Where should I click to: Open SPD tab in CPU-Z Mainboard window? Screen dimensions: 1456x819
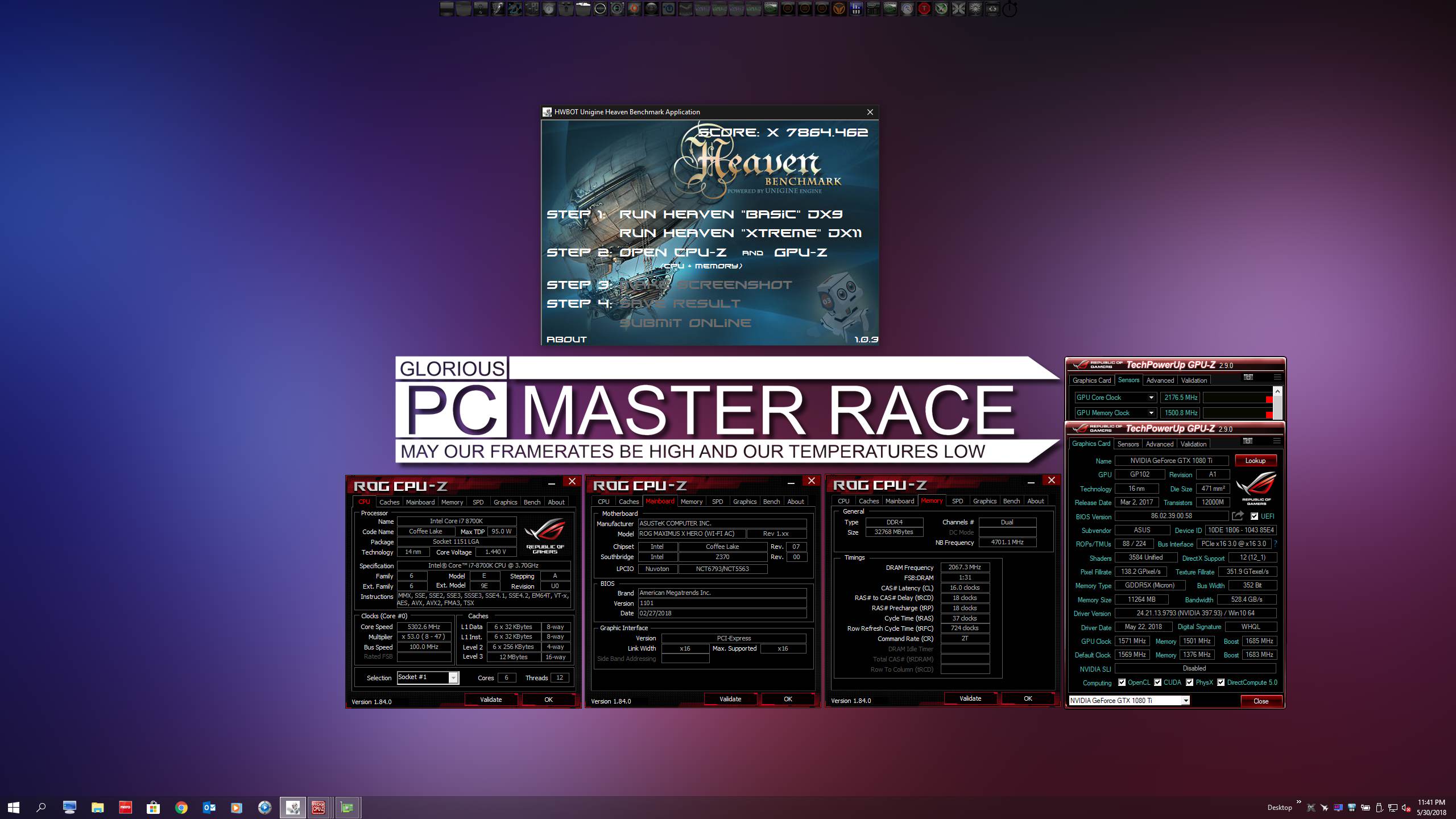(717, 502)
